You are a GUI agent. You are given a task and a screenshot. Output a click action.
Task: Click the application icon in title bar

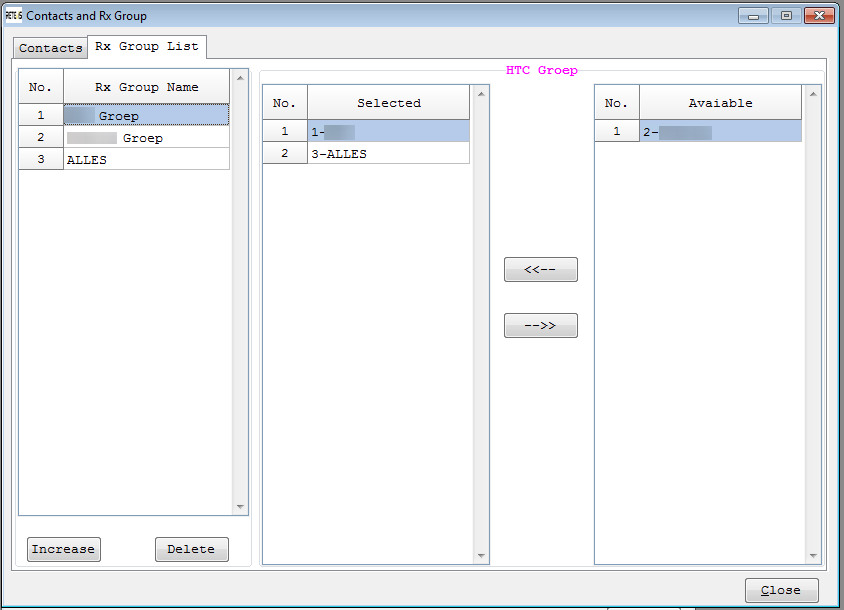(14, 16)
